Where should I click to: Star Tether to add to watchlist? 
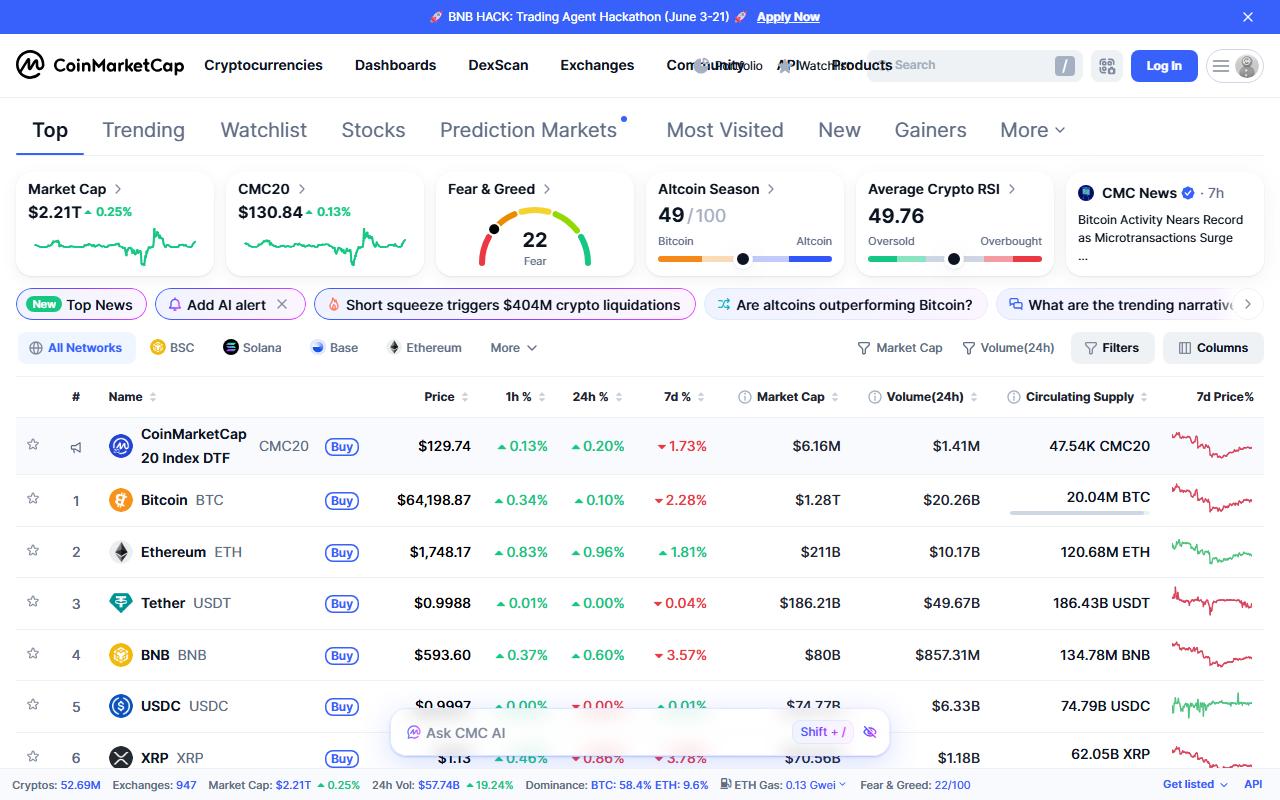coord(33,601)
